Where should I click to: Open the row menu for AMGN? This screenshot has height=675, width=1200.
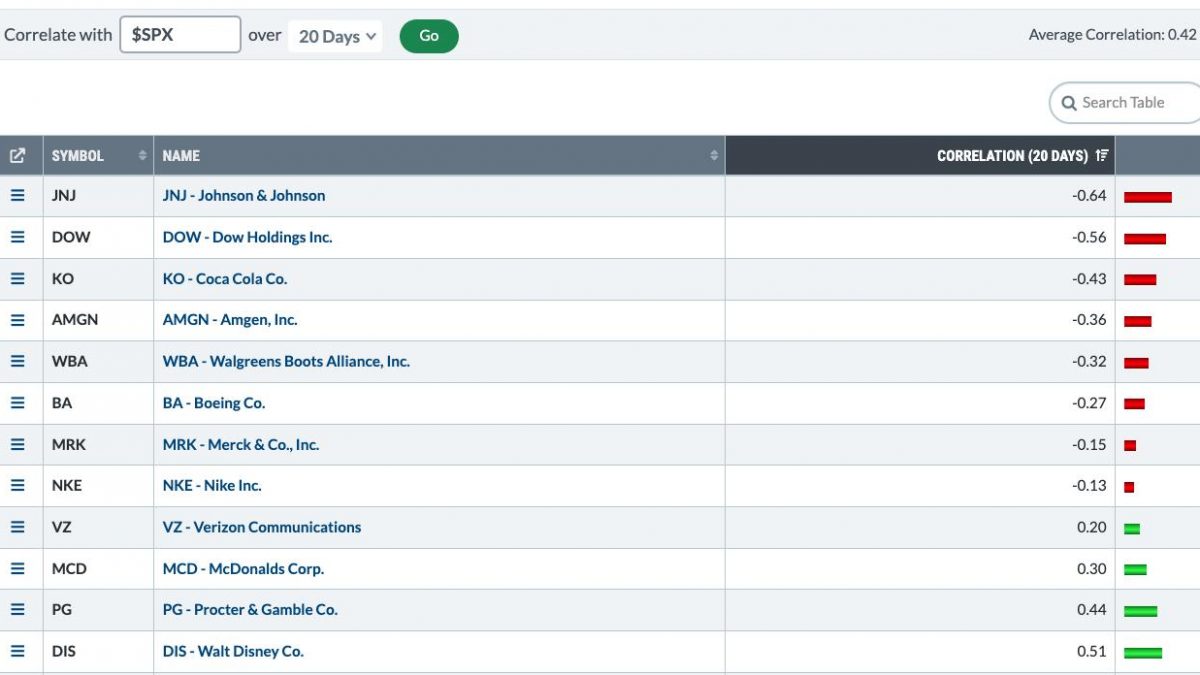pyautogui.click(x=18, y=320)
